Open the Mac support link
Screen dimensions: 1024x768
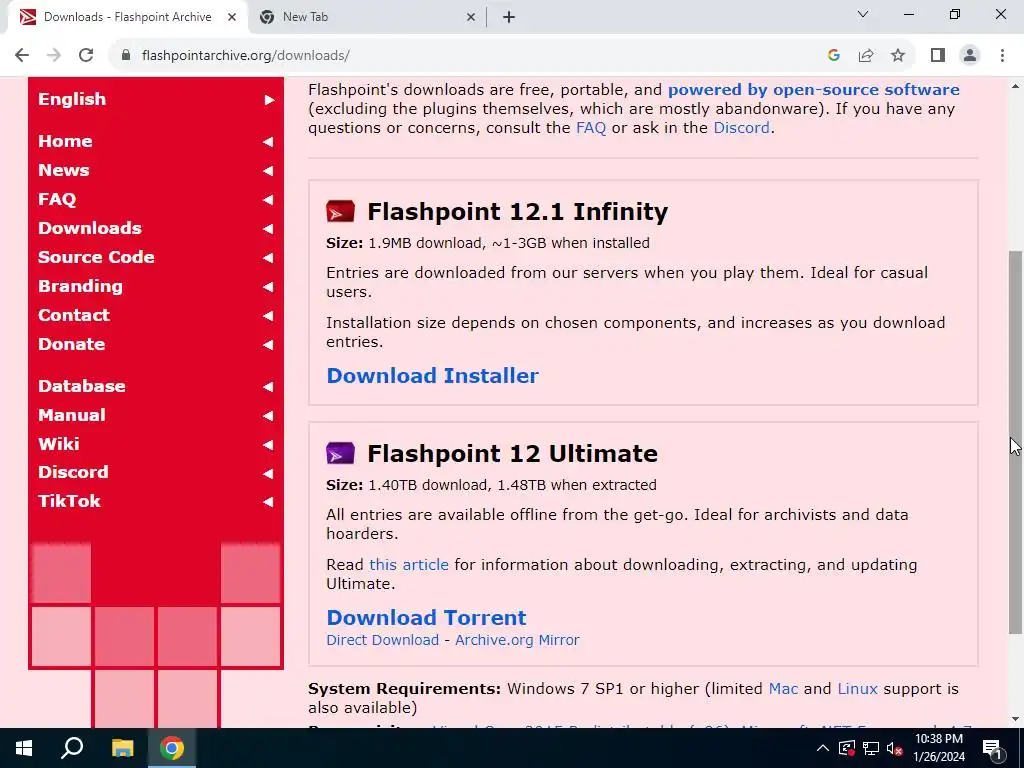[783, 689]
